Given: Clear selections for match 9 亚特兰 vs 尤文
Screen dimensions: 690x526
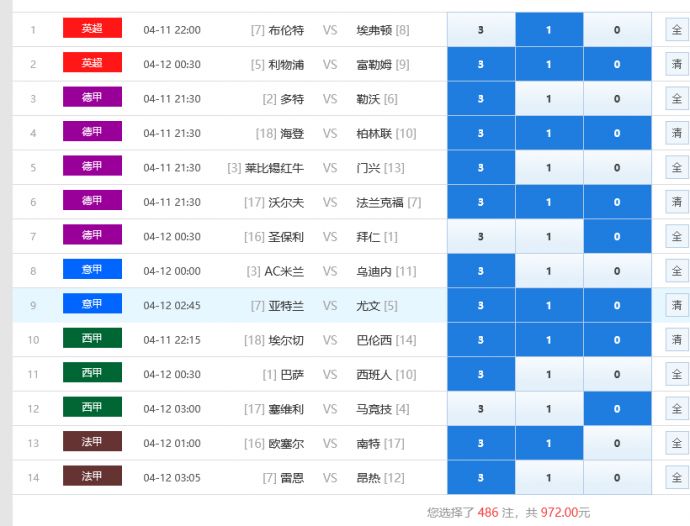Looking at the screenshot, I should (x=676, y=305).
